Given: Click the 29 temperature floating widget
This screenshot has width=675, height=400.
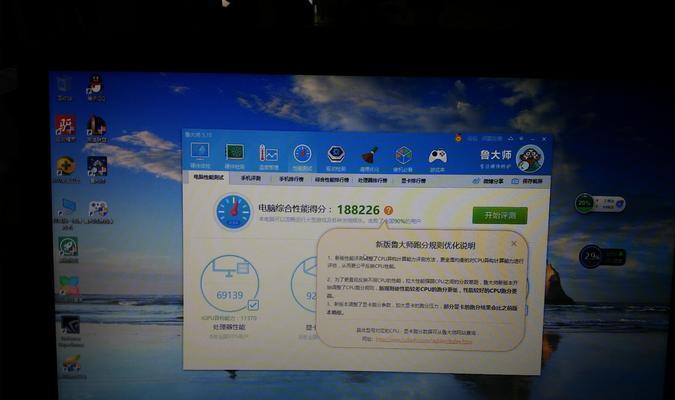Looking at the screenshot, I should [602, 257].
